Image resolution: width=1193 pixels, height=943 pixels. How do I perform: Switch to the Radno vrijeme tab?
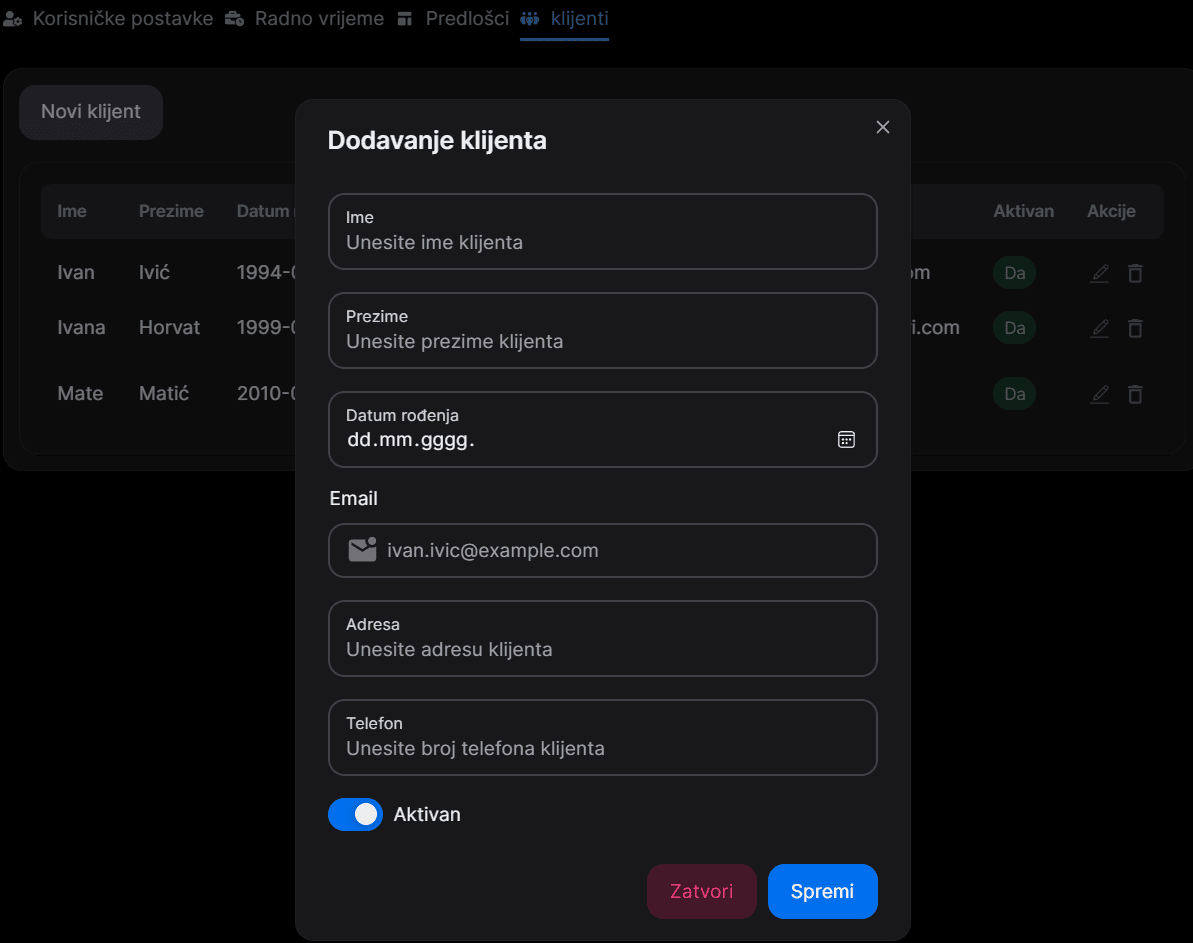point(305,19)
